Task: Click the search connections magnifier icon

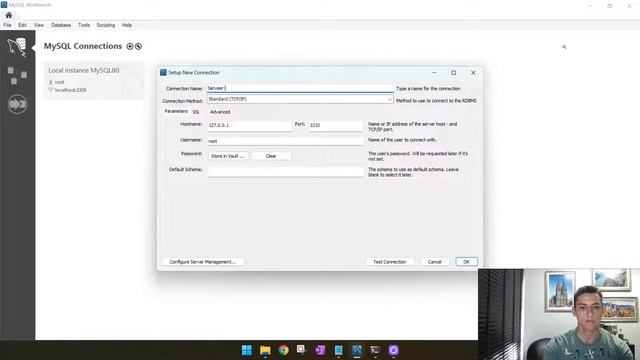Action: (x=564, y=47)
